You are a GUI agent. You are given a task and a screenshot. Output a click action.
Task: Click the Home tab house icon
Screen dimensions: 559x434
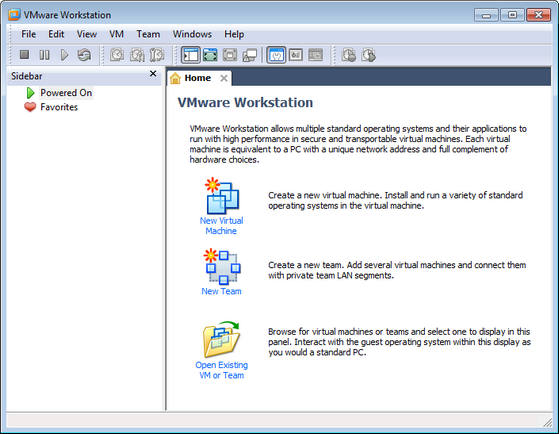pos(175,78)
